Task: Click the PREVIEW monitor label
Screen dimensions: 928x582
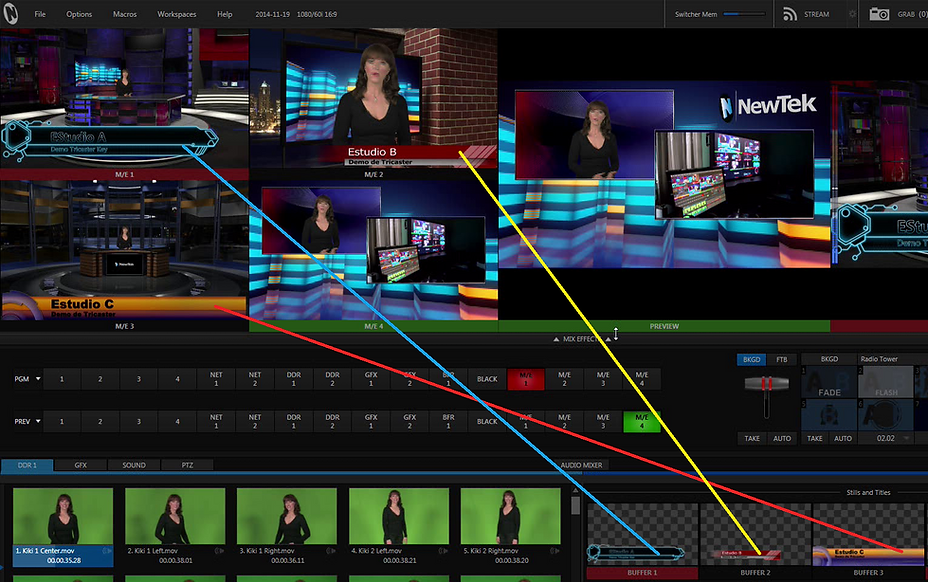Action: (x=664, y=326)
